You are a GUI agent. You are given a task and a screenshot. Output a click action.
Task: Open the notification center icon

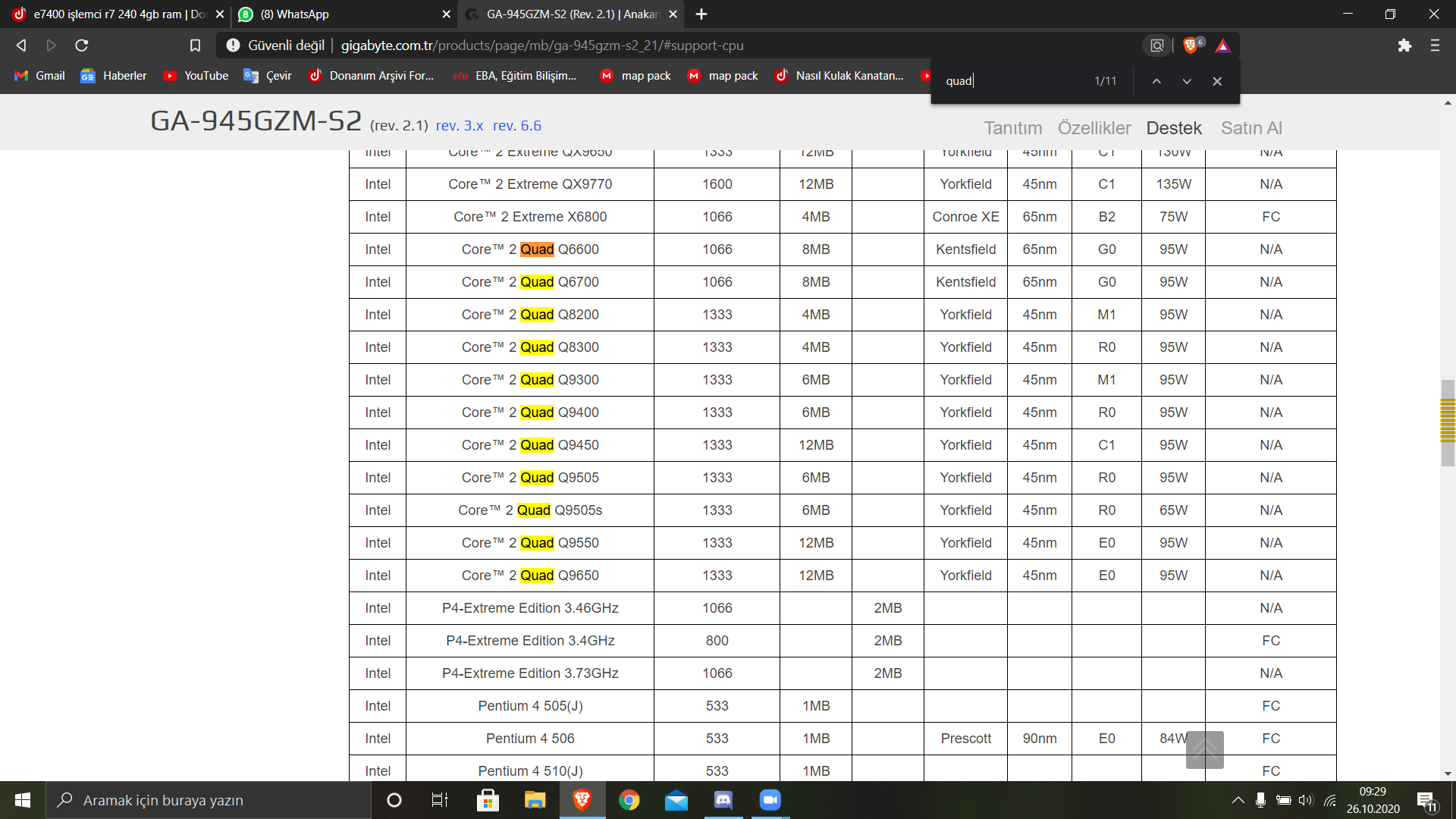pos(1426,801)
